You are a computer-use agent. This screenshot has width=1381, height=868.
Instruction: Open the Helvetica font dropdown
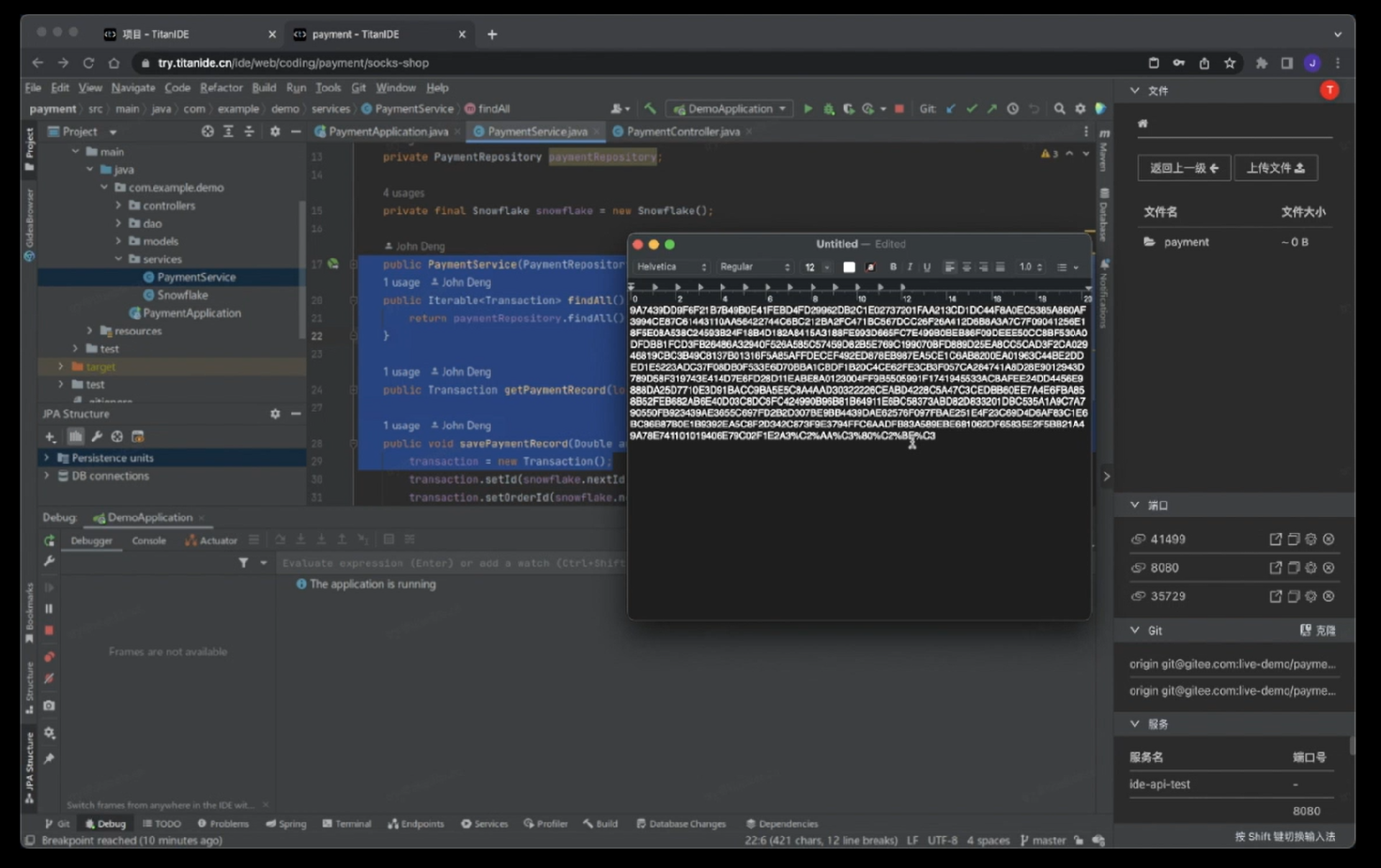671,267
